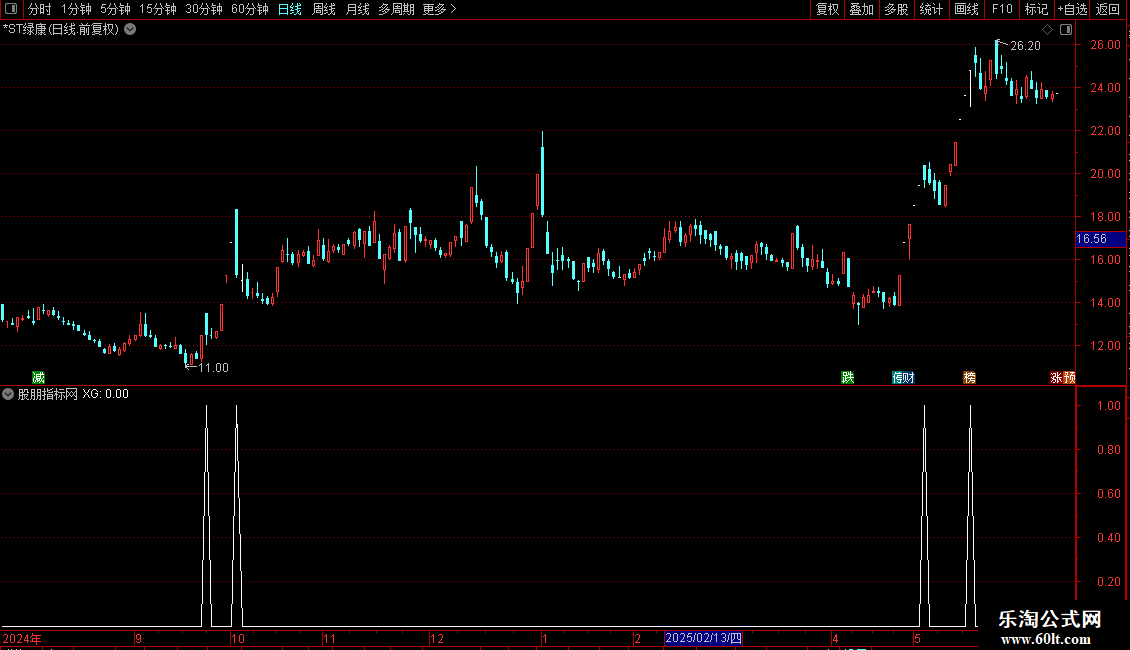The width and height of the screenshot is (1130, 650).
Task: Open the dropdown next to *ST绿康 title
Action: tap(130, 30)
